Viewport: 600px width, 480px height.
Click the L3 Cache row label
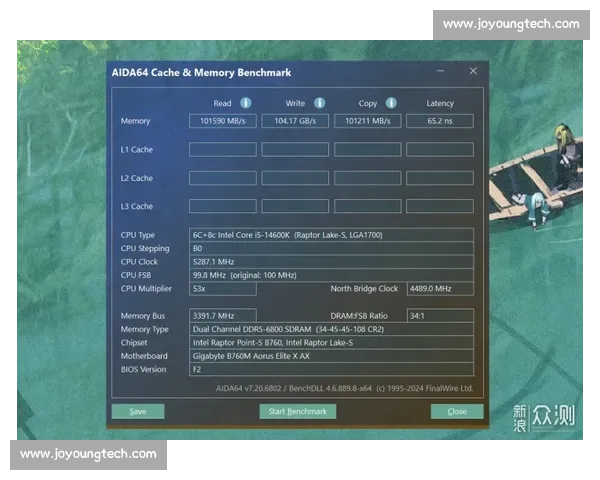pyautogui.click(x=137, y=206)
